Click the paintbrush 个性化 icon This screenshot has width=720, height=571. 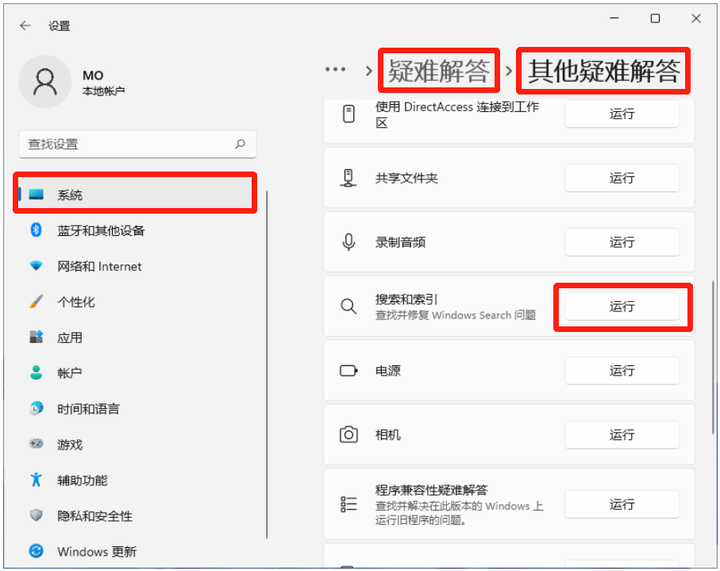[x=36, y=301]
